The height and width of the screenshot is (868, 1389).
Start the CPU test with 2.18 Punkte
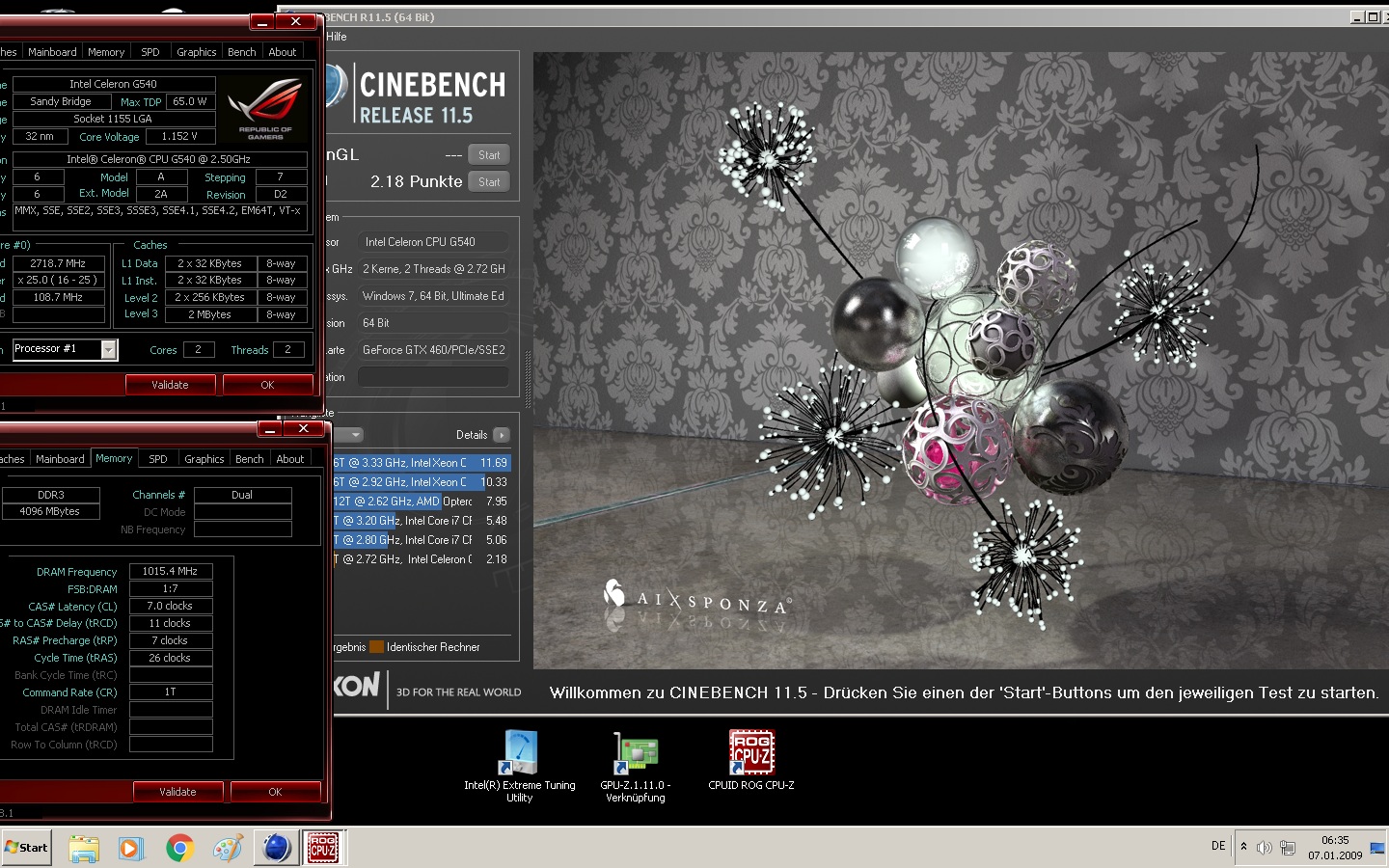coord(489,182)
